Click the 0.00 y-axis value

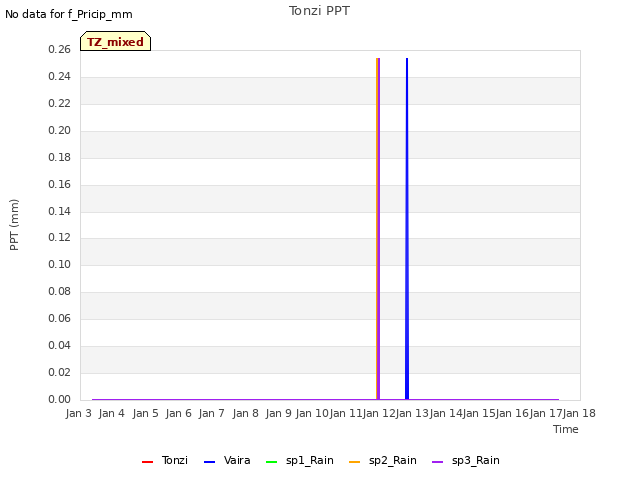click(59, 399)
